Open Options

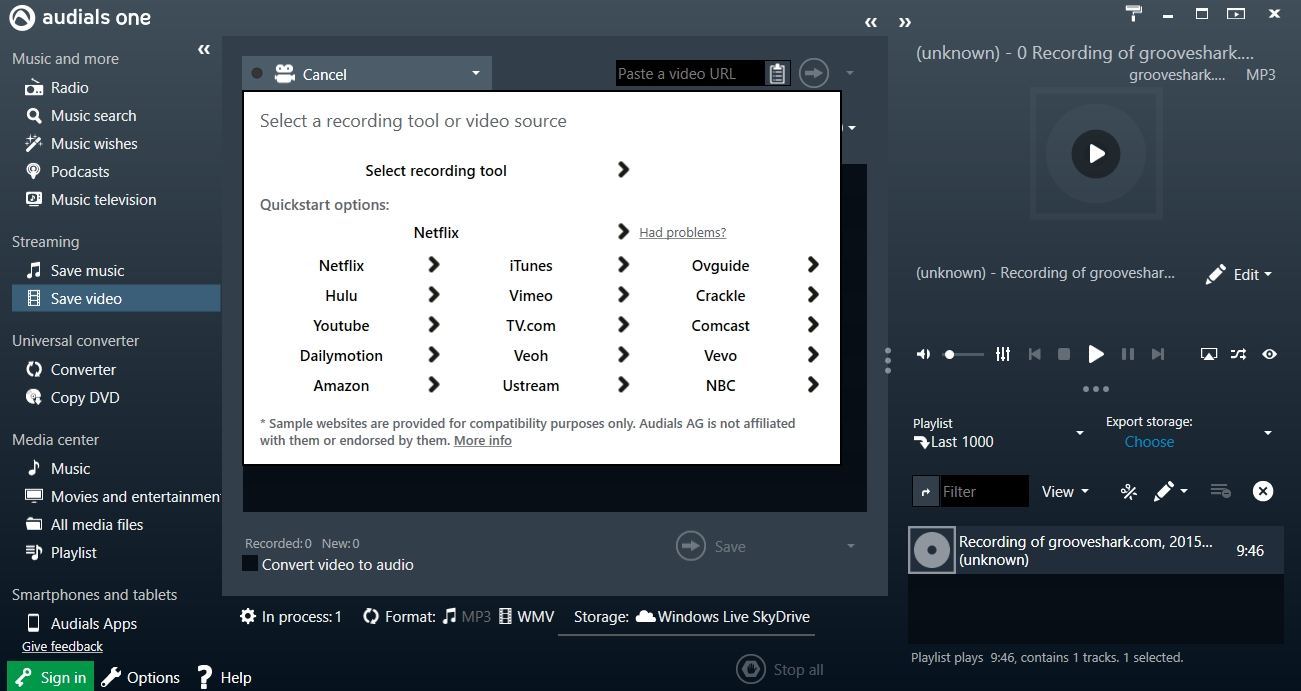141,677
